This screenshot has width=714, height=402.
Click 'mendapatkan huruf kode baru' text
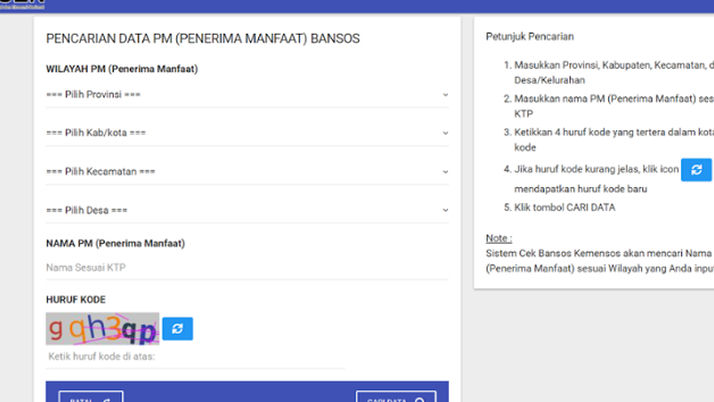581,189
